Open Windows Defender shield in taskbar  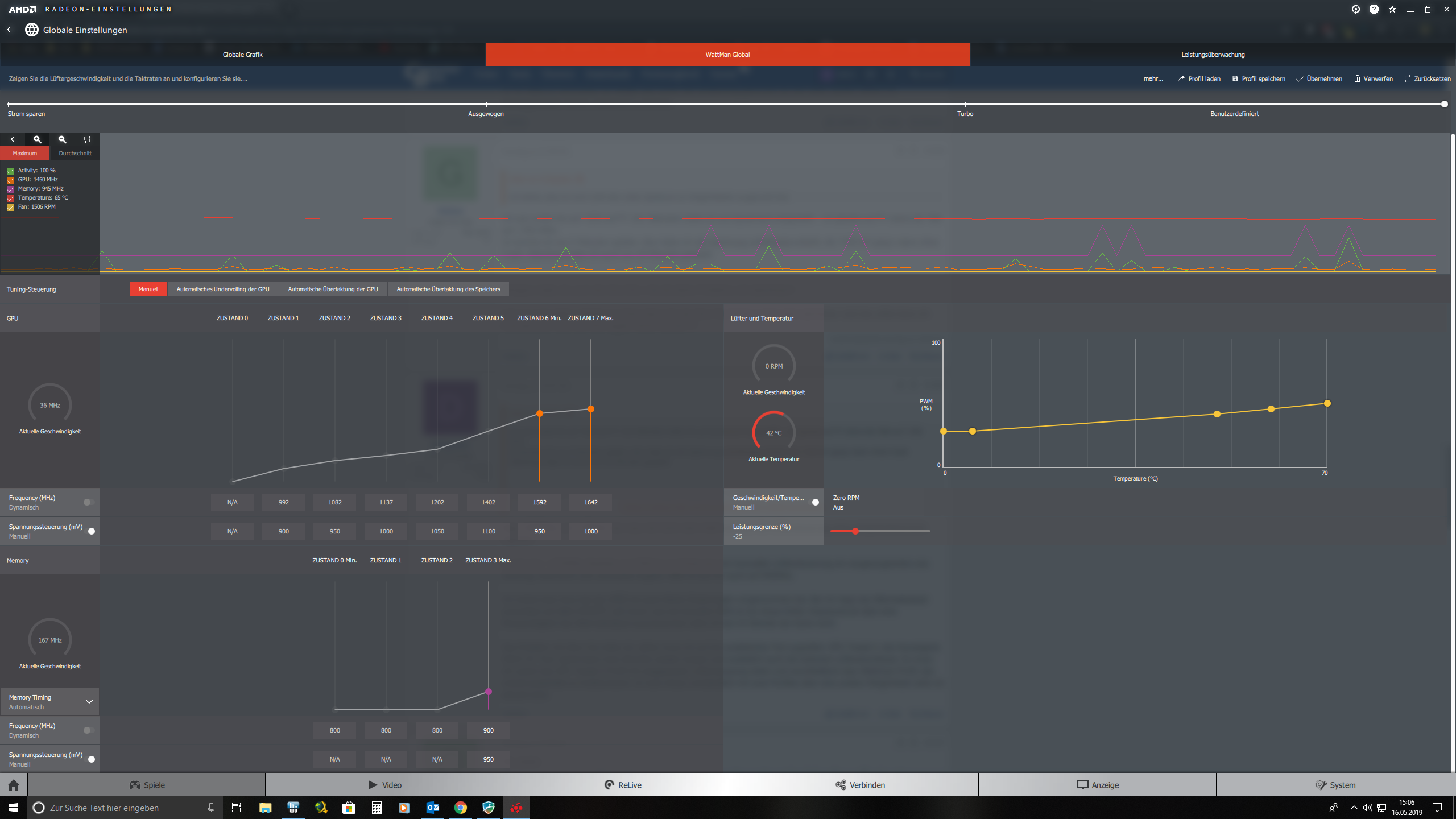[x=489, y=808]
